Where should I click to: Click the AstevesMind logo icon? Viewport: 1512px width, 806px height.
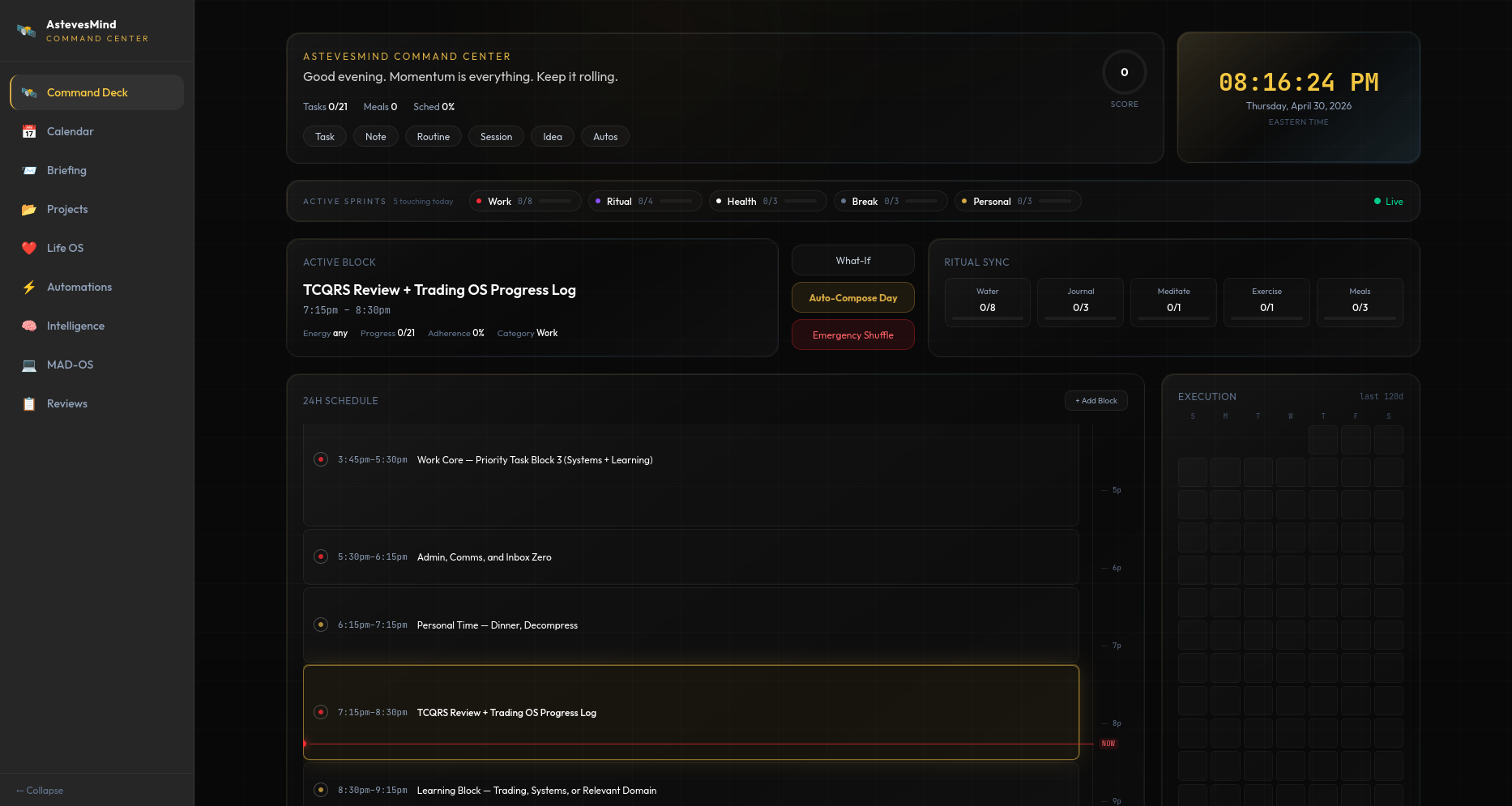pos(26,31)
